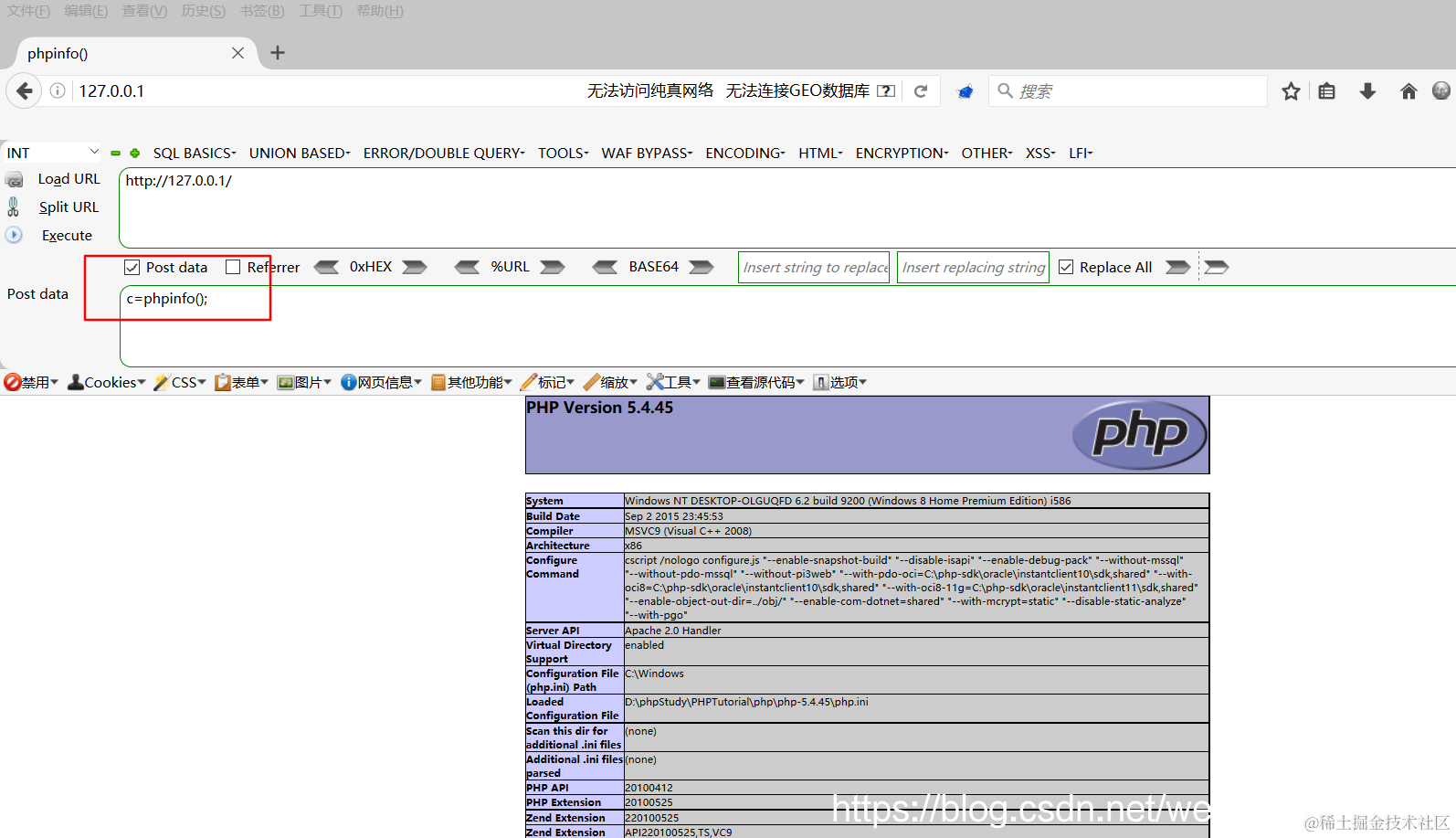Reload the page with the refresh icon
Screen dimensions: 1456x838
pos(921,90)
